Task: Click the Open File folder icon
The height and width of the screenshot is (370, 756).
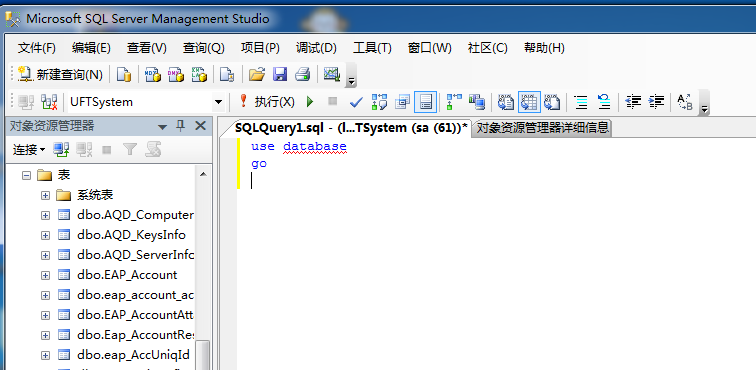Action: click(257, 74)
